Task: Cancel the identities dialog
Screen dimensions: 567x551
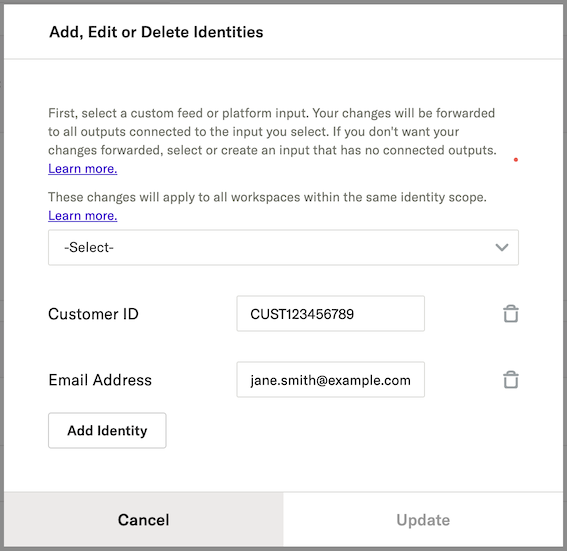Action: (144, 520)
